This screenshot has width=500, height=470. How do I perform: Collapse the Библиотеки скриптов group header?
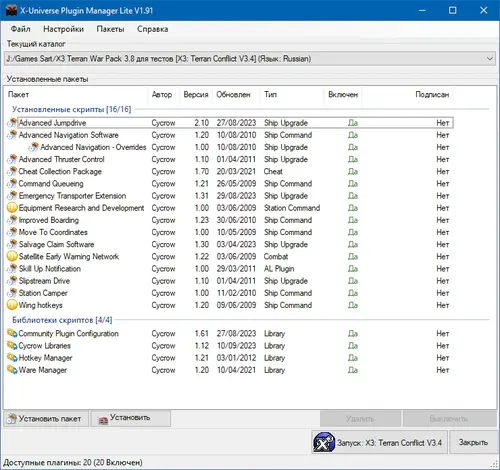62,320
